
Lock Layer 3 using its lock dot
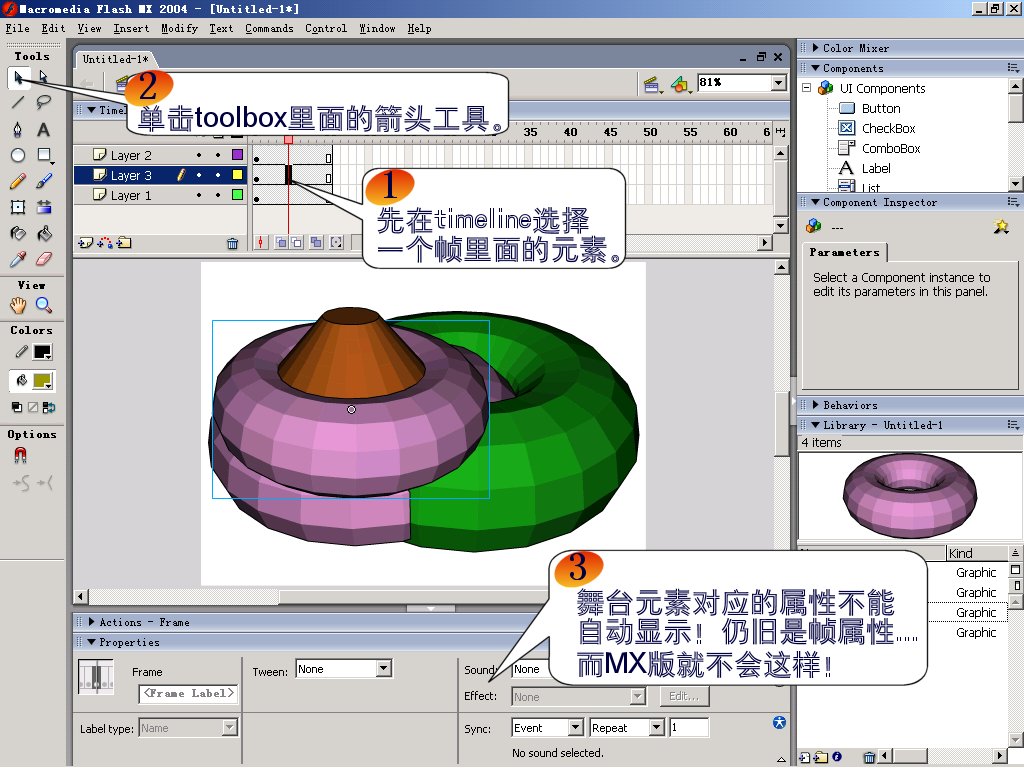(218, 175)
